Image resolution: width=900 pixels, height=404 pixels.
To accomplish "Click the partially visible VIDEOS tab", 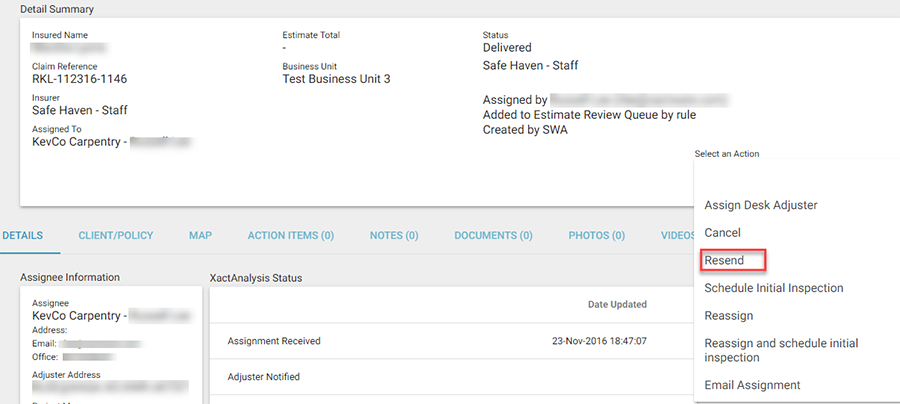I will [x=678, y=236].
